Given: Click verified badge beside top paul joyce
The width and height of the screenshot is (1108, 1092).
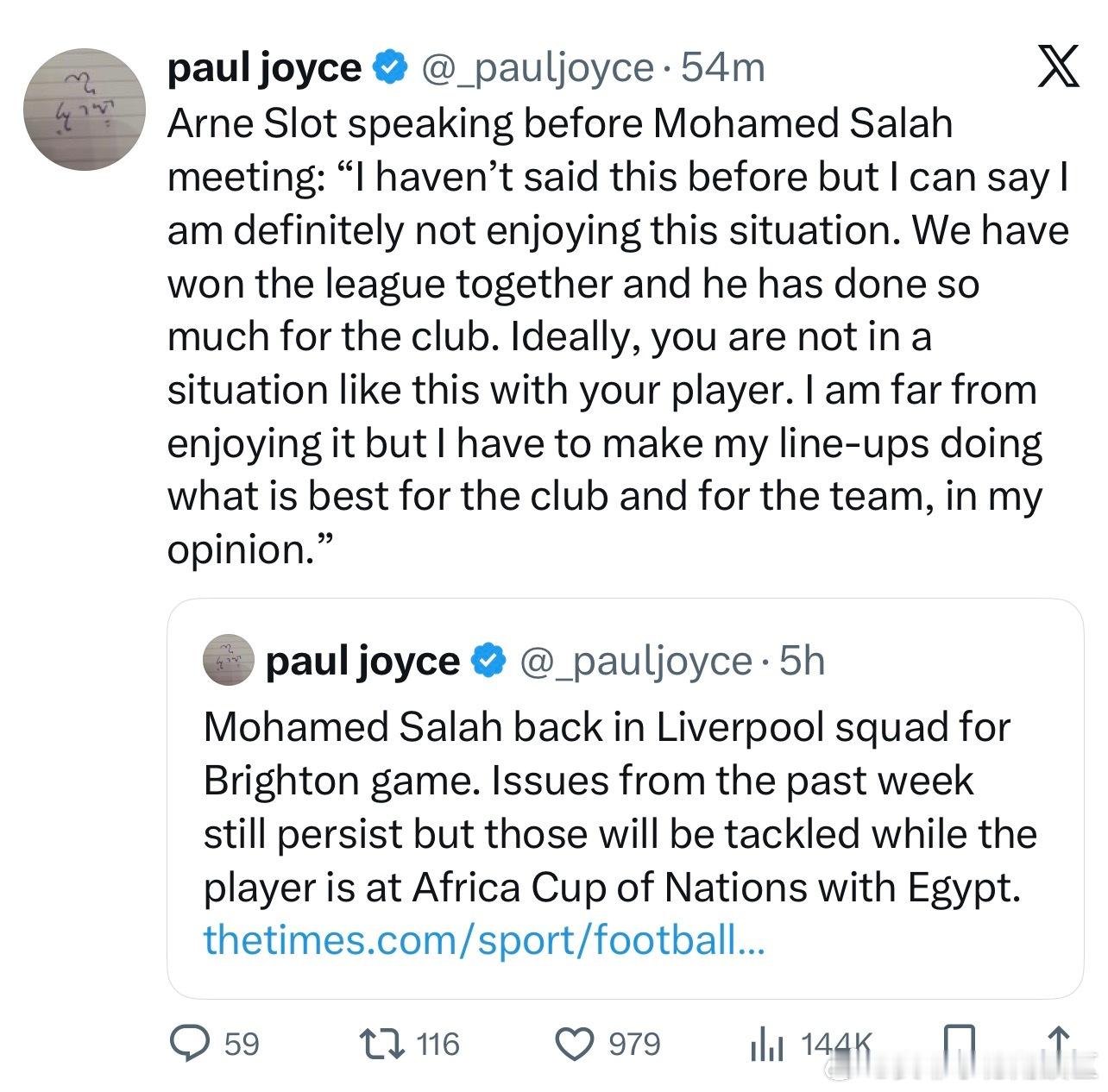Looking at the screenshot, I should 390,67.
